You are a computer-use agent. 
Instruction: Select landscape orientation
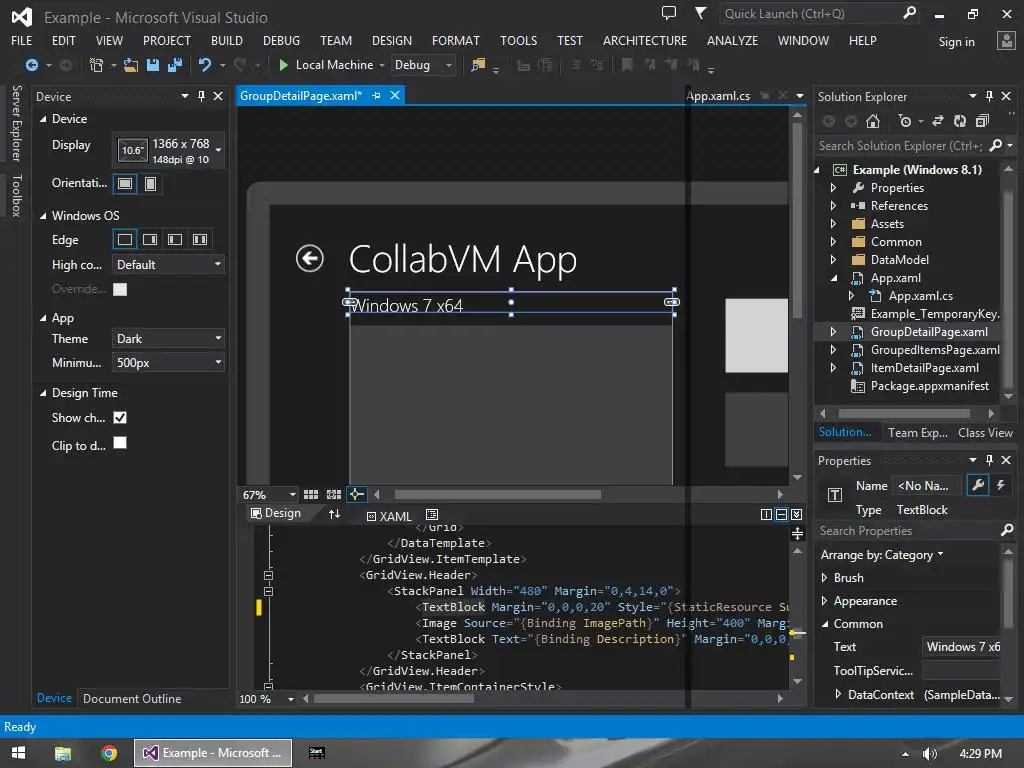click(125, 184)
